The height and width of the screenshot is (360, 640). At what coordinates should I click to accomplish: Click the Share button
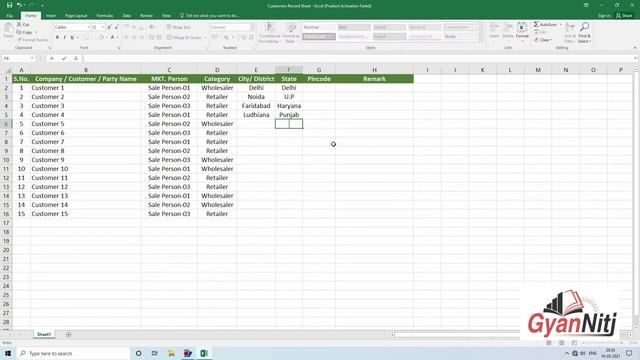point(624,16)
